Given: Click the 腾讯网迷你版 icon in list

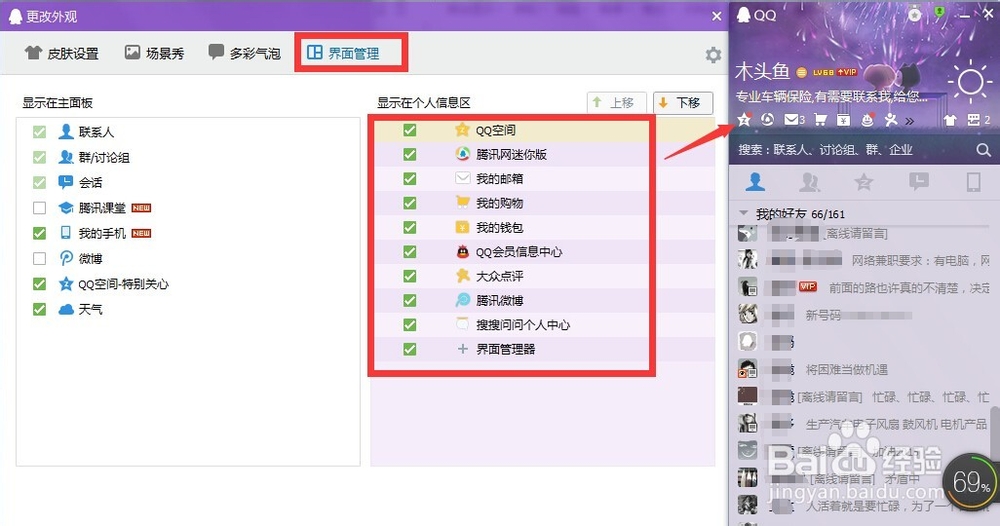Looking at the screenshot, I should [462, 154].
